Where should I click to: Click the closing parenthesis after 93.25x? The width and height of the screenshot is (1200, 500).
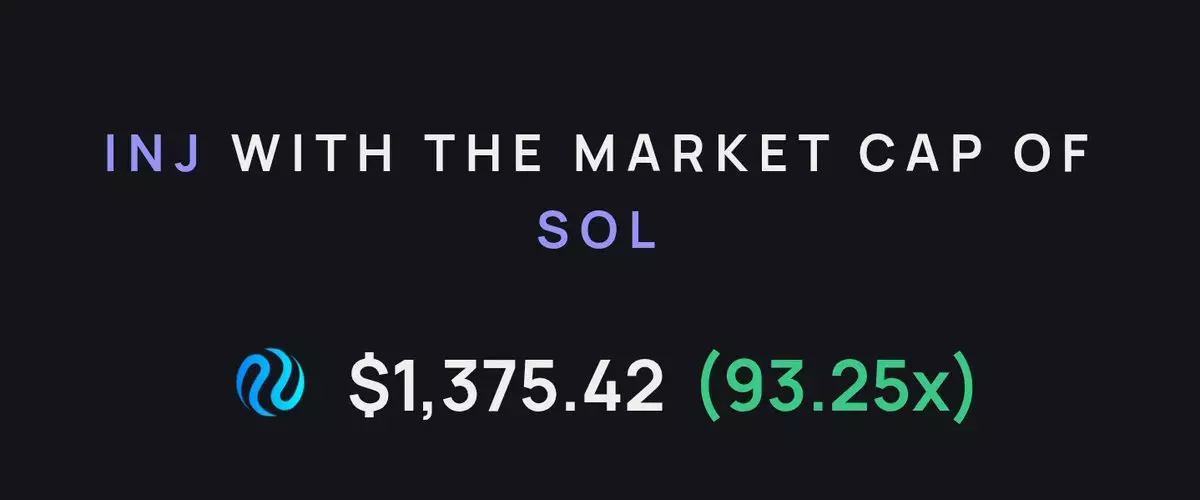pyautogui.click(x=962, y=388)
